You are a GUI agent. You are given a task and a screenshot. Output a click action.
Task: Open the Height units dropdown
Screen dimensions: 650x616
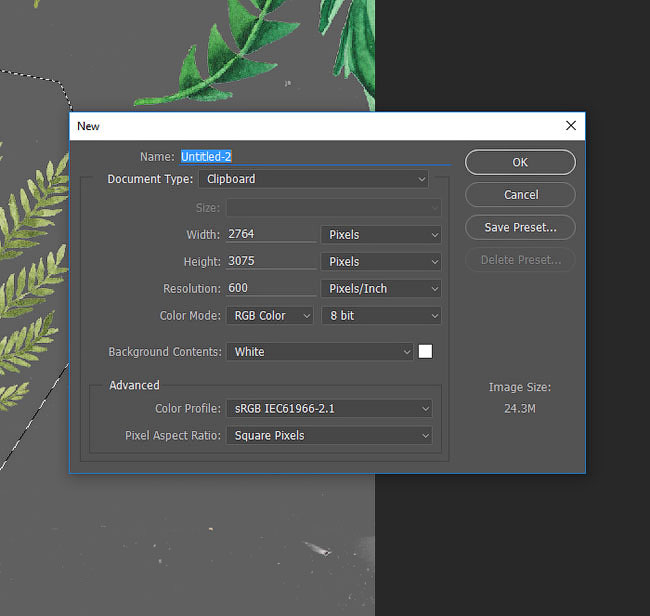click(x=381, y=262)
